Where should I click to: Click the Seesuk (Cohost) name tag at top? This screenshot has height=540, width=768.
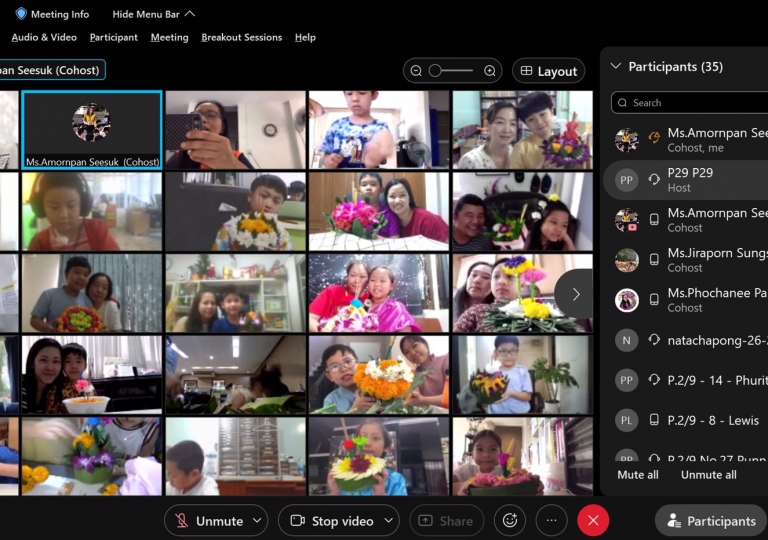click(52, 70)
